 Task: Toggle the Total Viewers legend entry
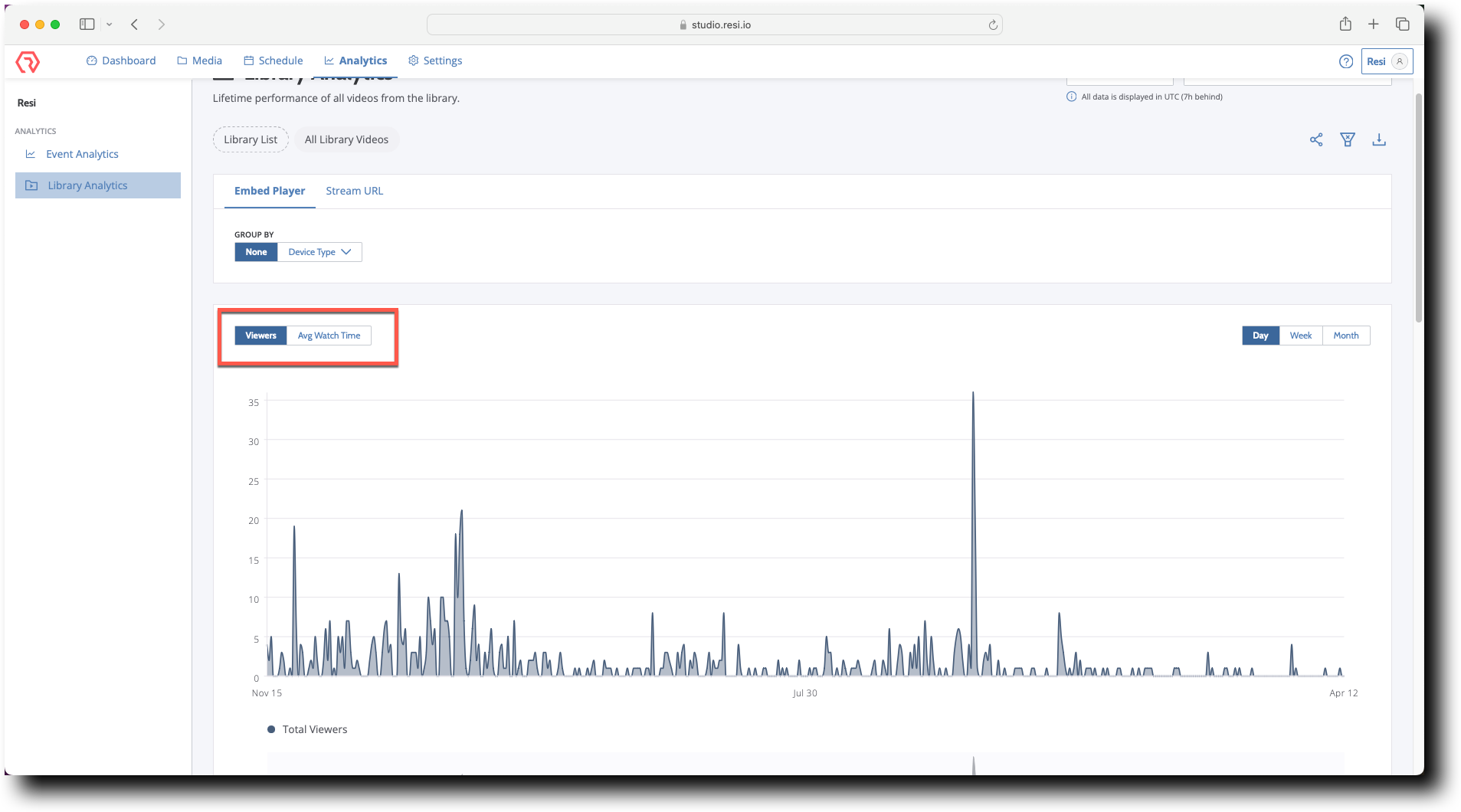click(306, 729)
